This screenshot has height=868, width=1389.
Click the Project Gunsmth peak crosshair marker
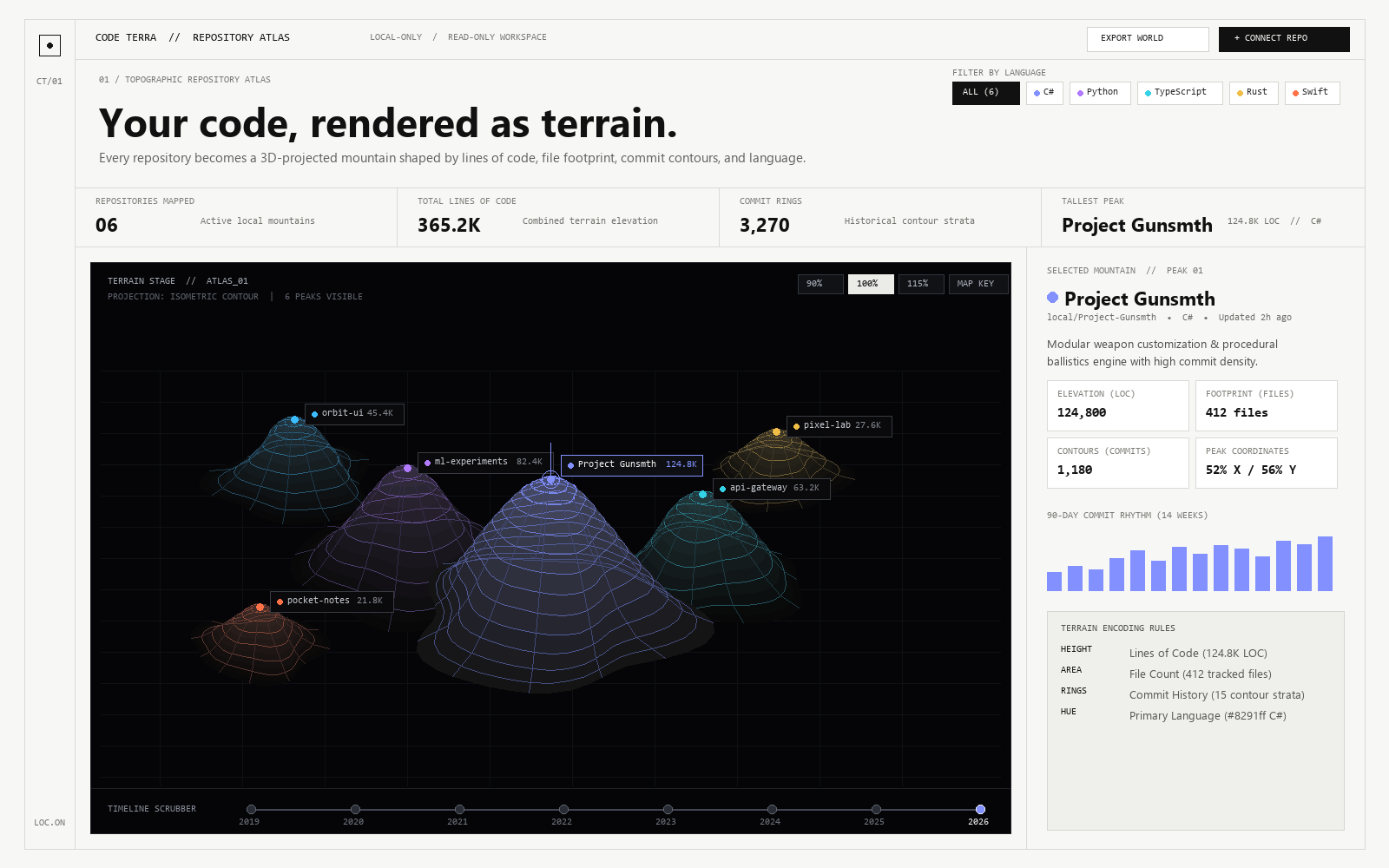[x=550, y=478]
